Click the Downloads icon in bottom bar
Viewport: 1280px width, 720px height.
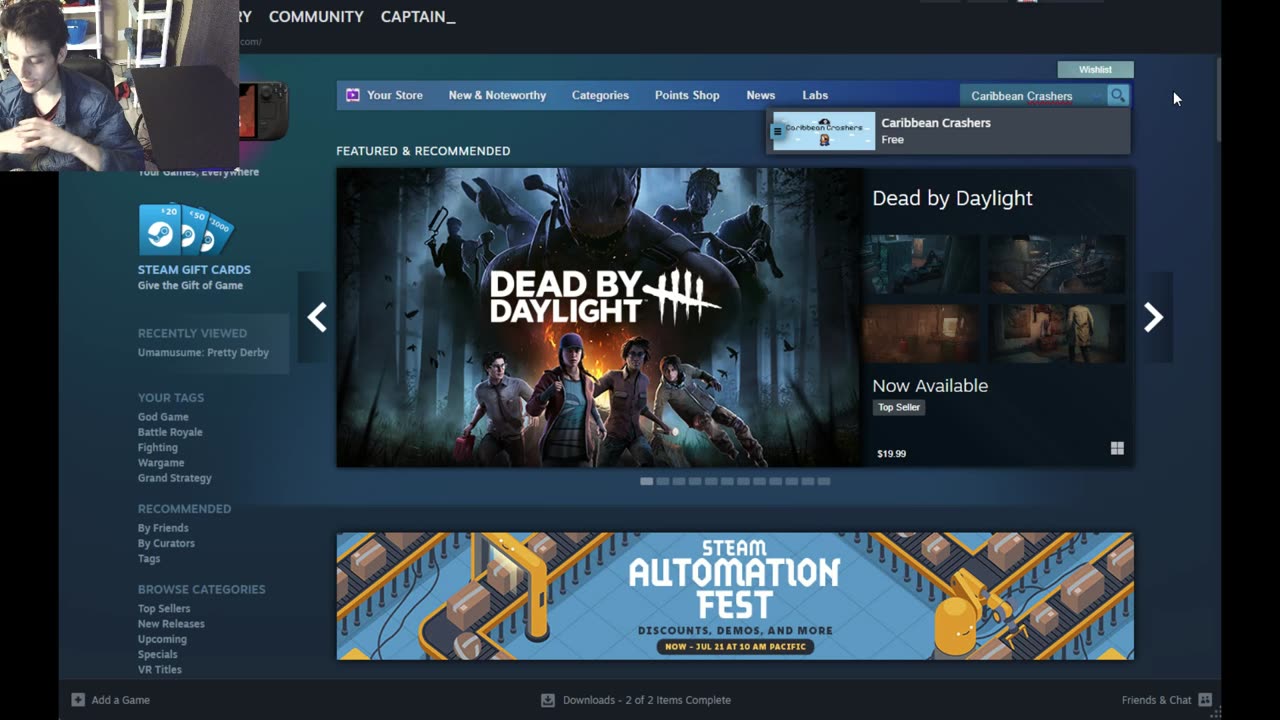[x=548, y=700]
